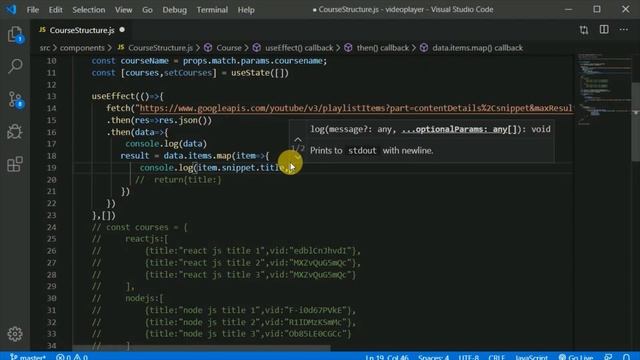This screenshot has height=360, width=640.
Task: Click the master branch in the status bar
Action: pyautogui.click(x=28, y=357)
